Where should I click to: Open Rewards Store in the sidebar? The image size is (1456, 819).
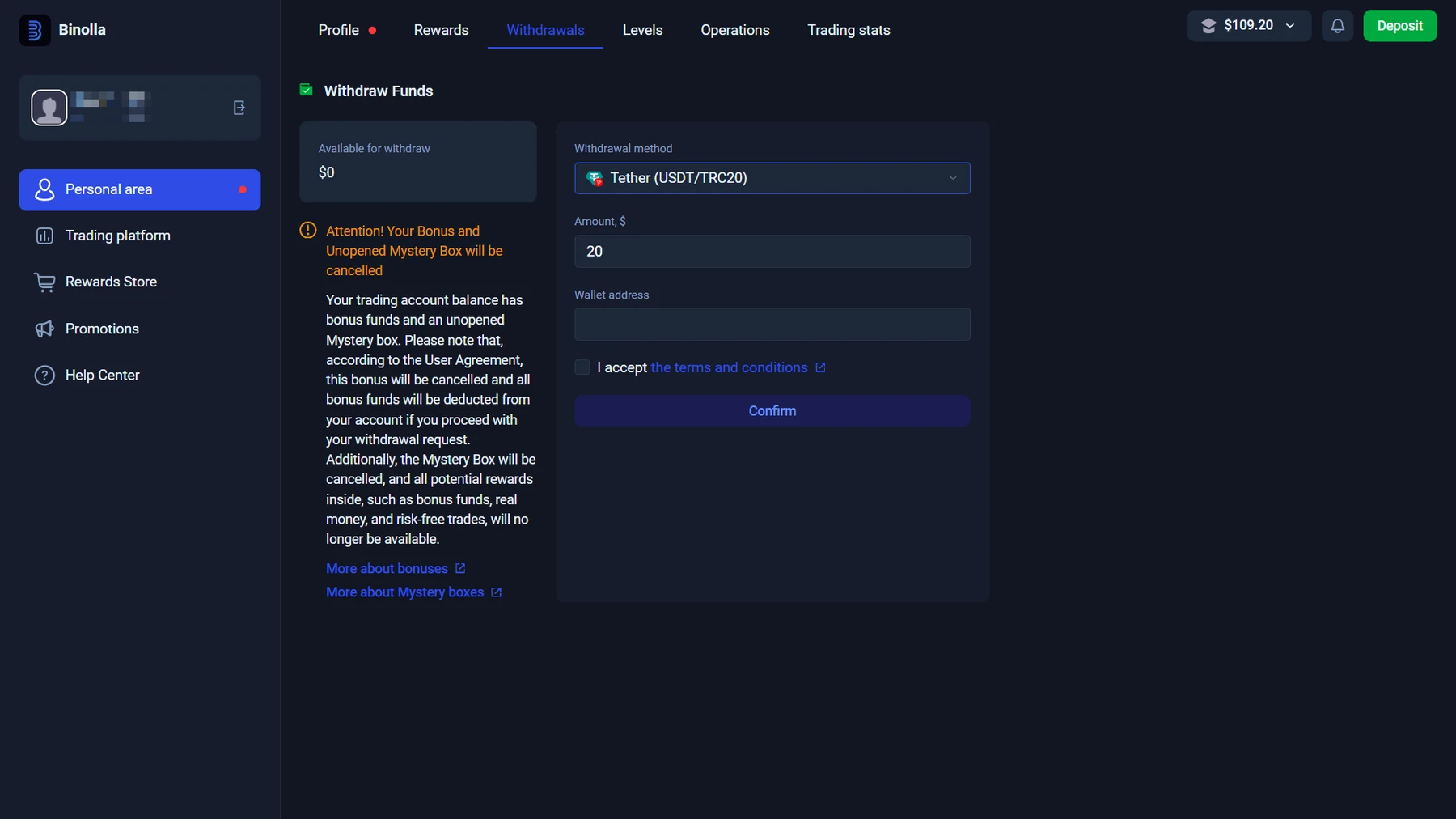point(140,282)
